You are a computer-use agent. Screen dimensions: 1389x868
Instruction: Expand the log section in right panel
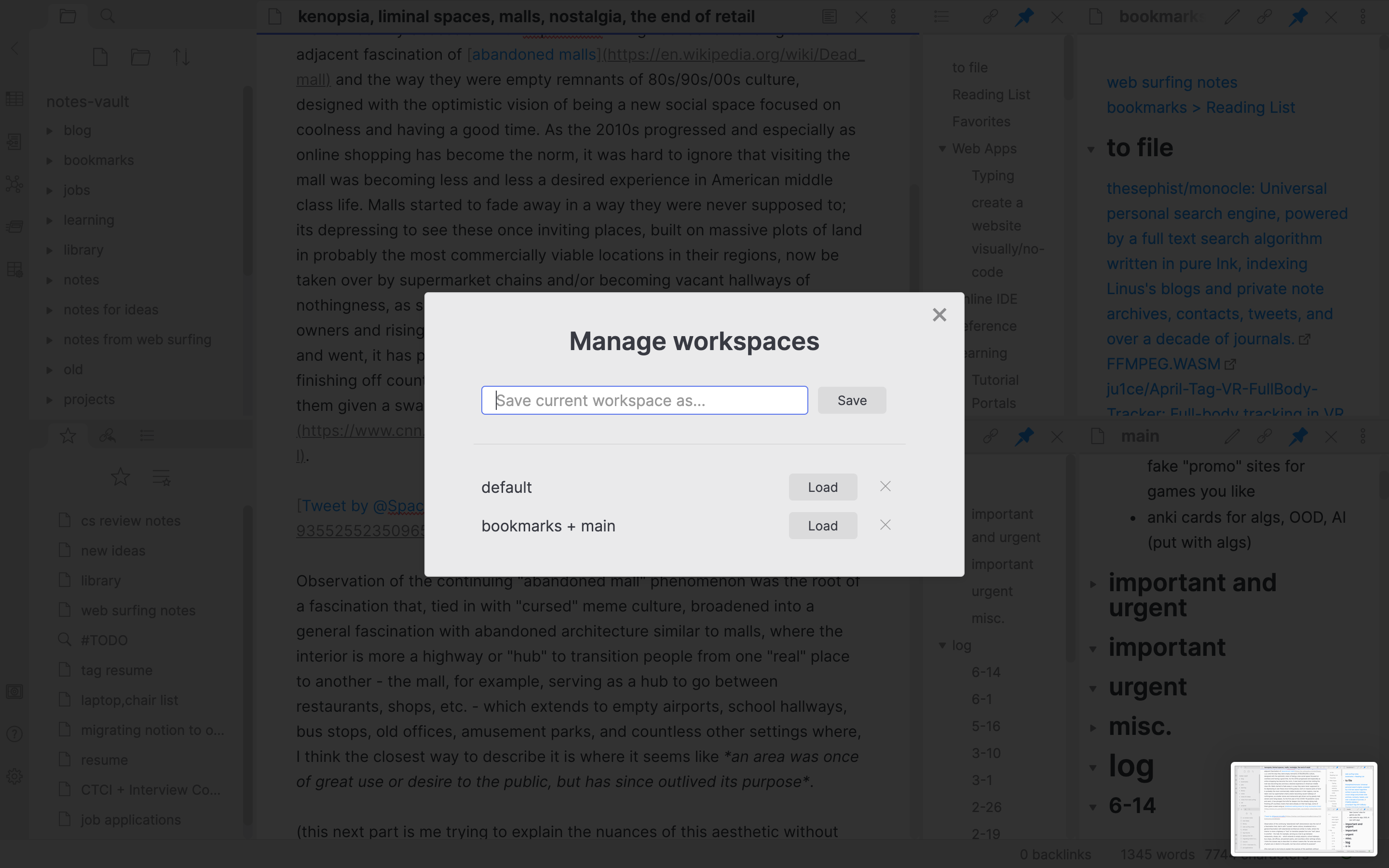coord(1091,764)
